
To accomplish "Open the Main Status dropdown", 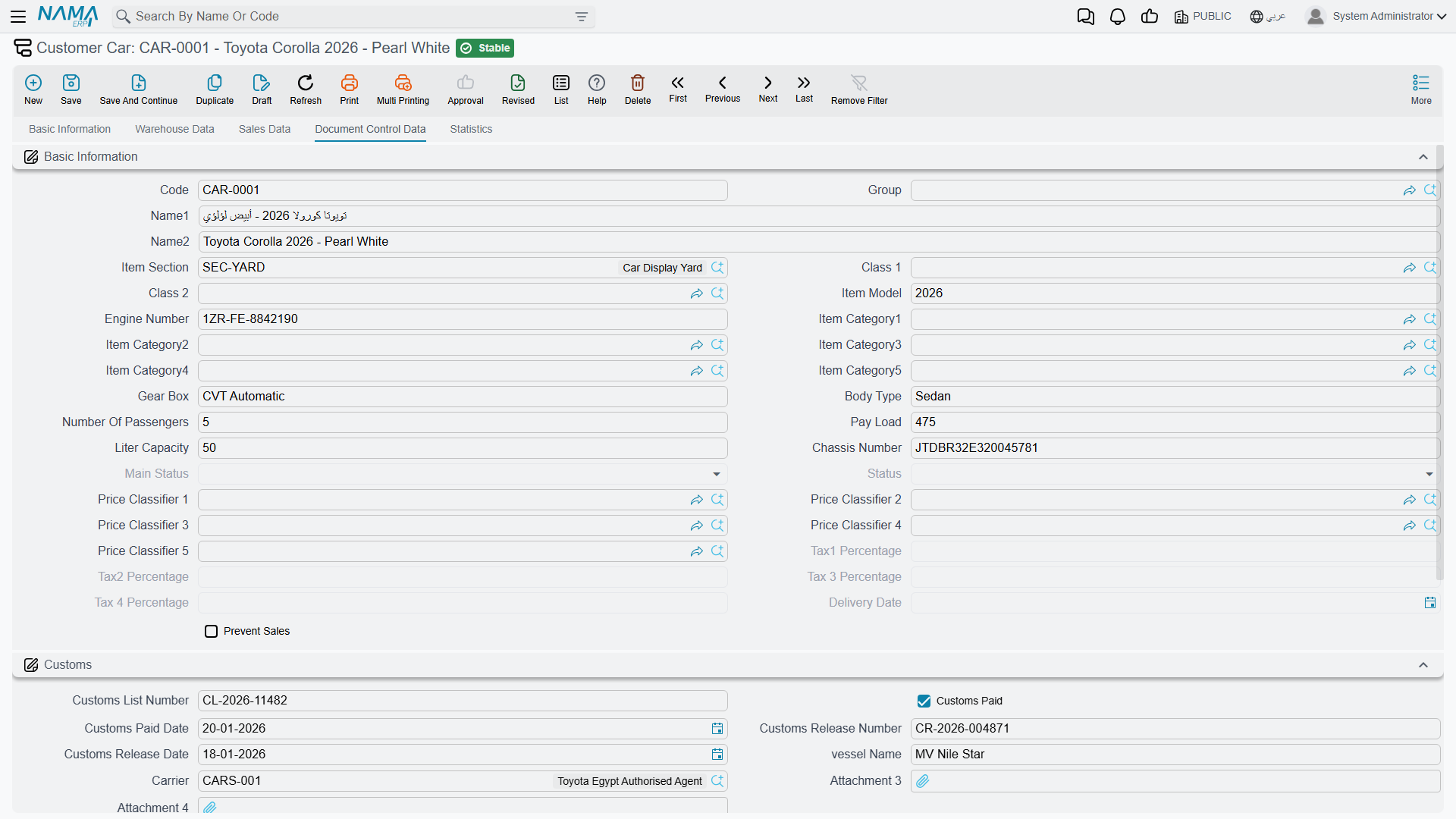I will pos(717,474).
